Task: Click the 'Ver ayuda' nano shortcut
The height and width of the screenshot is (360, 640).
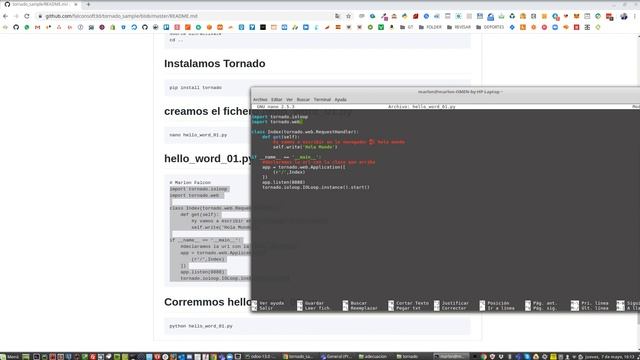Action: (268, 303)
